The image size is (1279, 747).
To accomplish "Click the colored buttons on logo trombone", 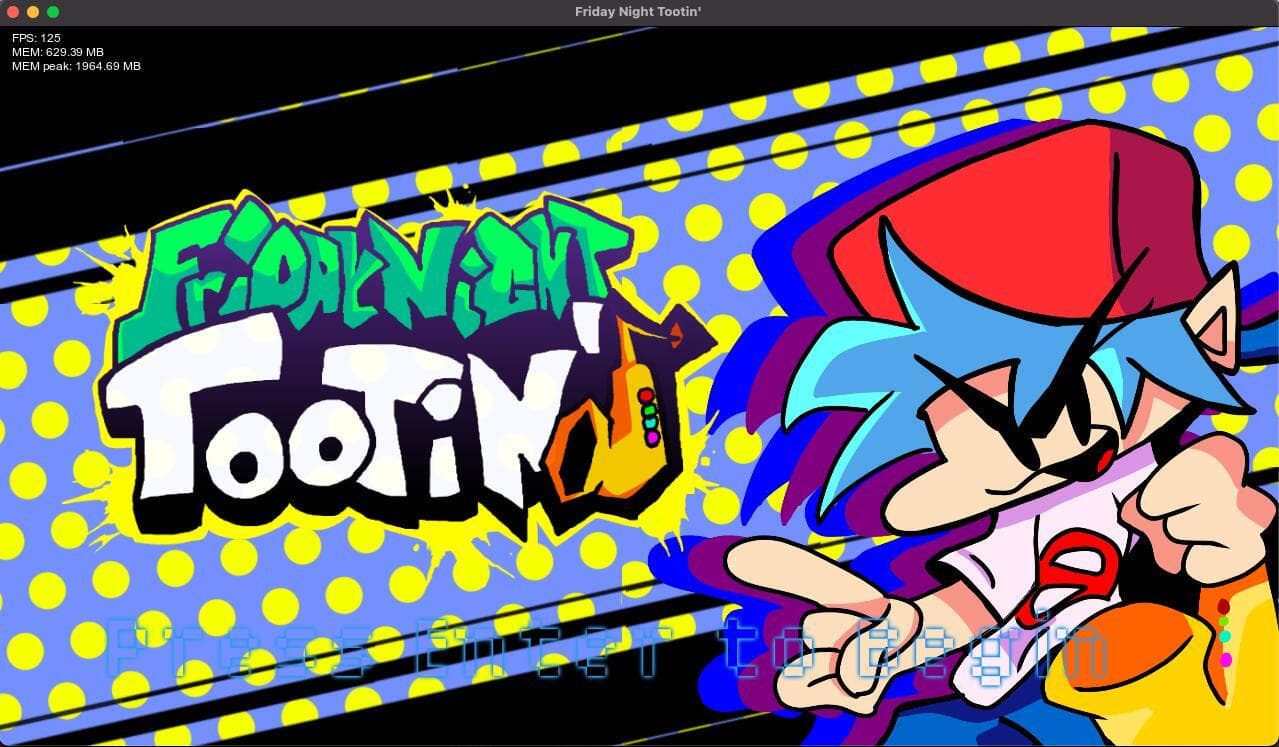I will coord(648,416).
